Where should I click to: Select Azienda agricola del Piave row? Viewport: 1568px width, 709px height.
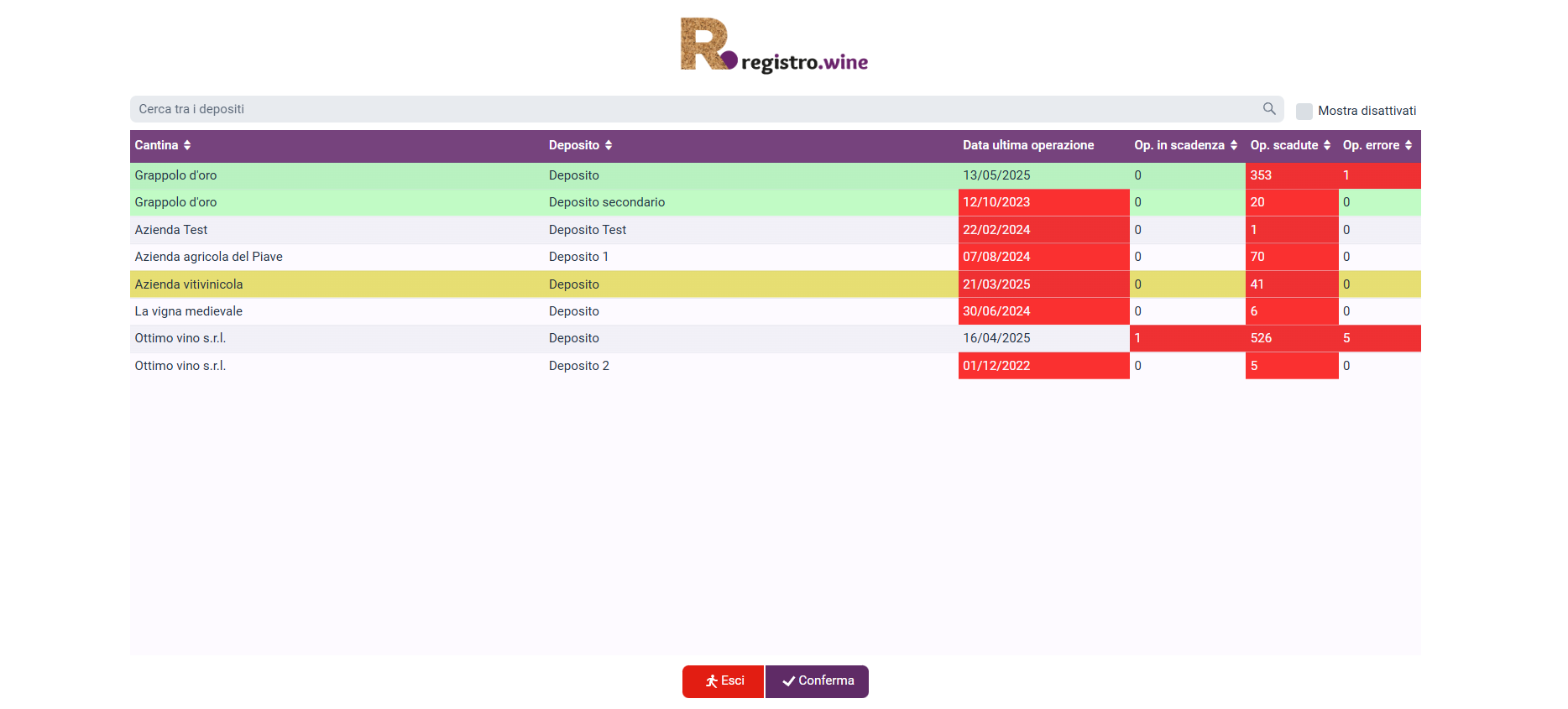[x=776, y=257]
